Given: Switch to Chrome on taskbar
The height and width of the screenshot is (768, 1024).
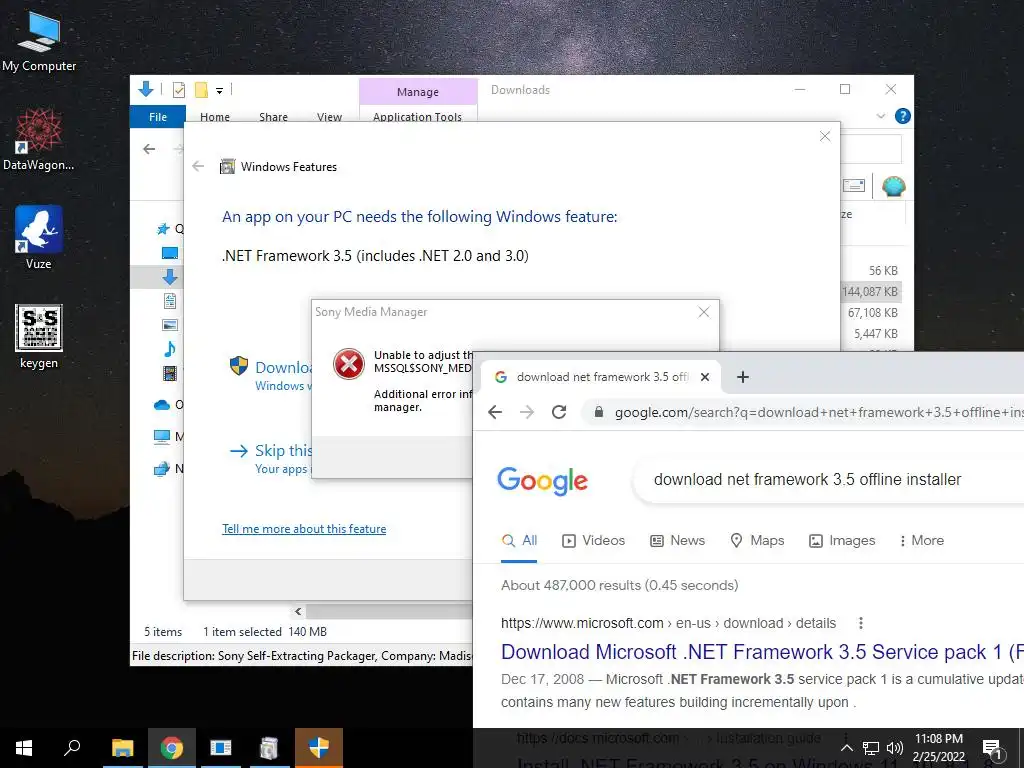Looking at the screenshot, I should 172,748.
